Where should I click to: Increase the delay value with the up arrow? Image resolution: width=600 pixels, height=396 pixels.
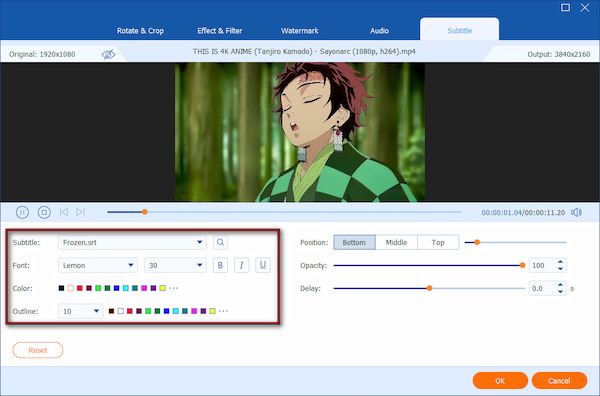pyautogui.click(x=560, y=285)
